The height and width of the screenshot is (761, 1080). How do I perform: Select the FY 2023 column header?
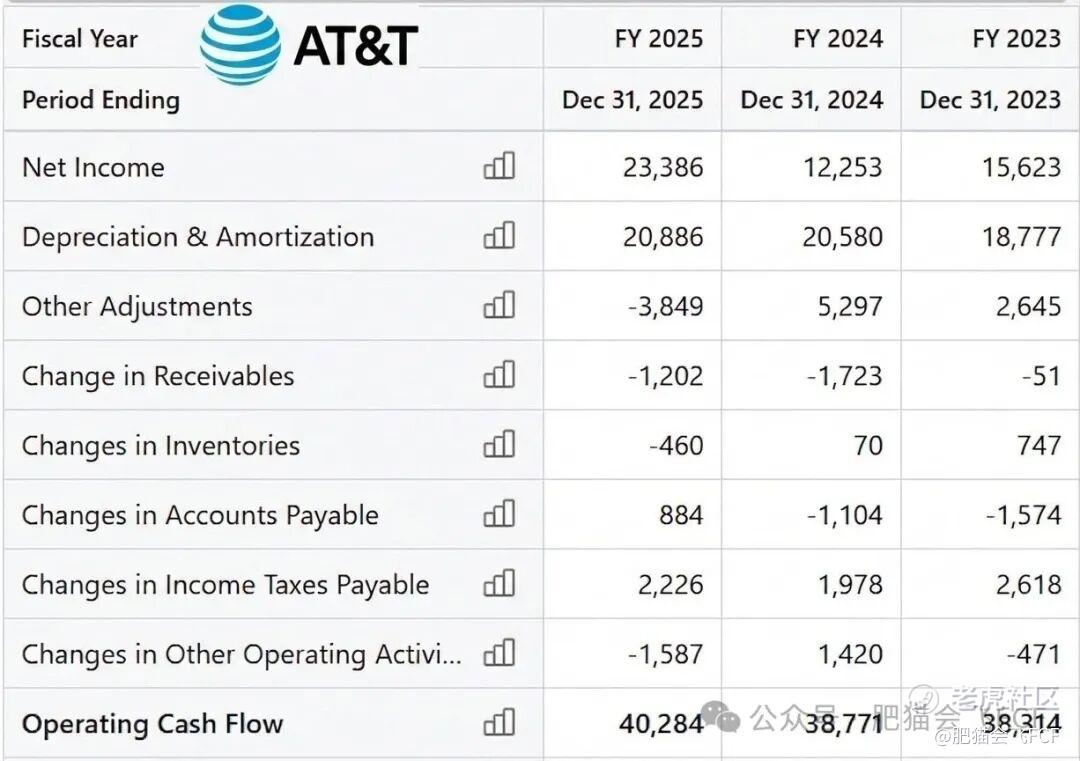1016,39
